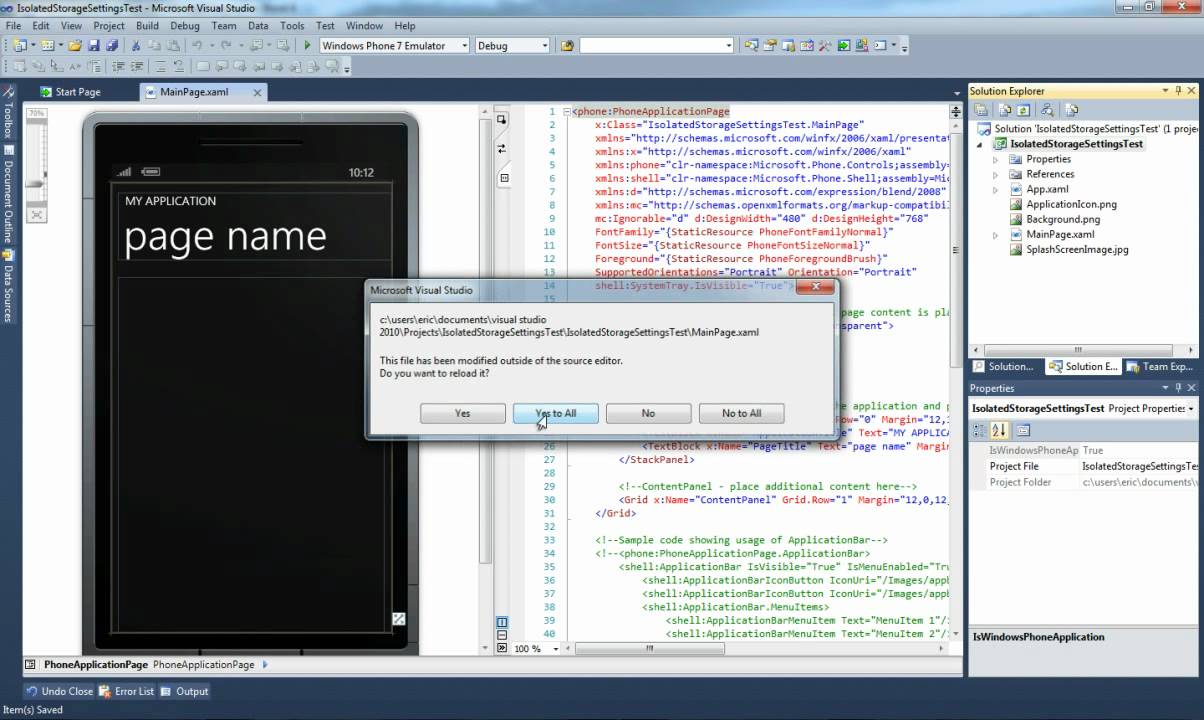Choose Yes to All in the dialog
Screen dimensions: 1204x720
[x=555, y=413]
